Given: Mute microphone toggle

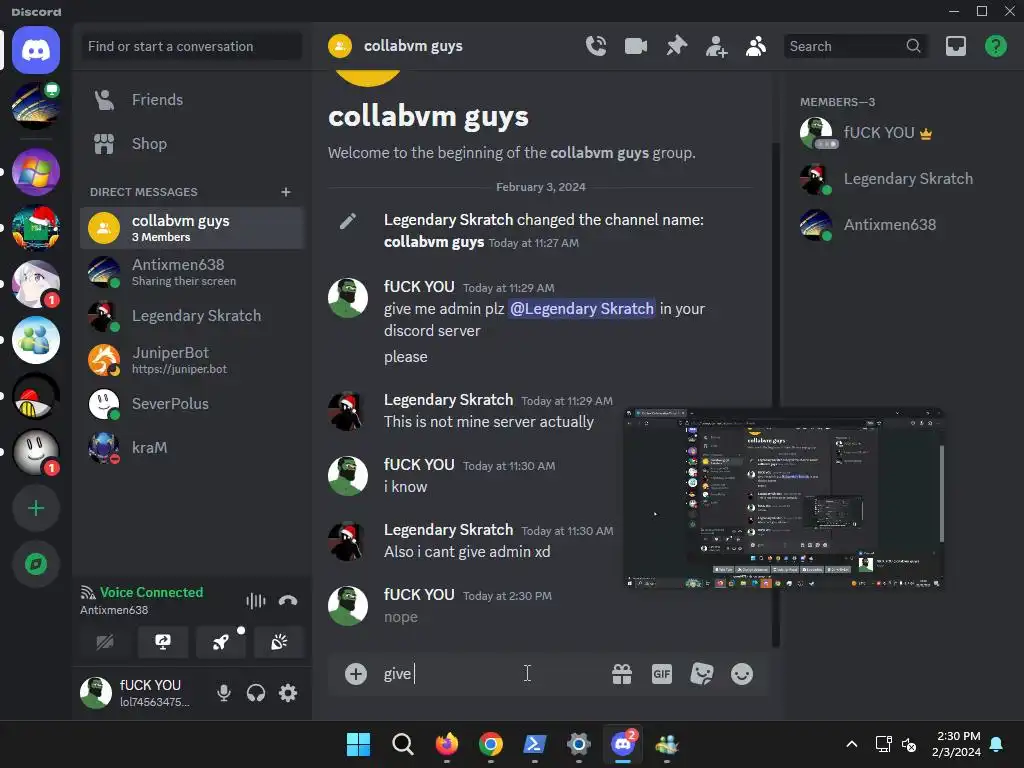Looking at the screenshot, I should click(223, 692).
